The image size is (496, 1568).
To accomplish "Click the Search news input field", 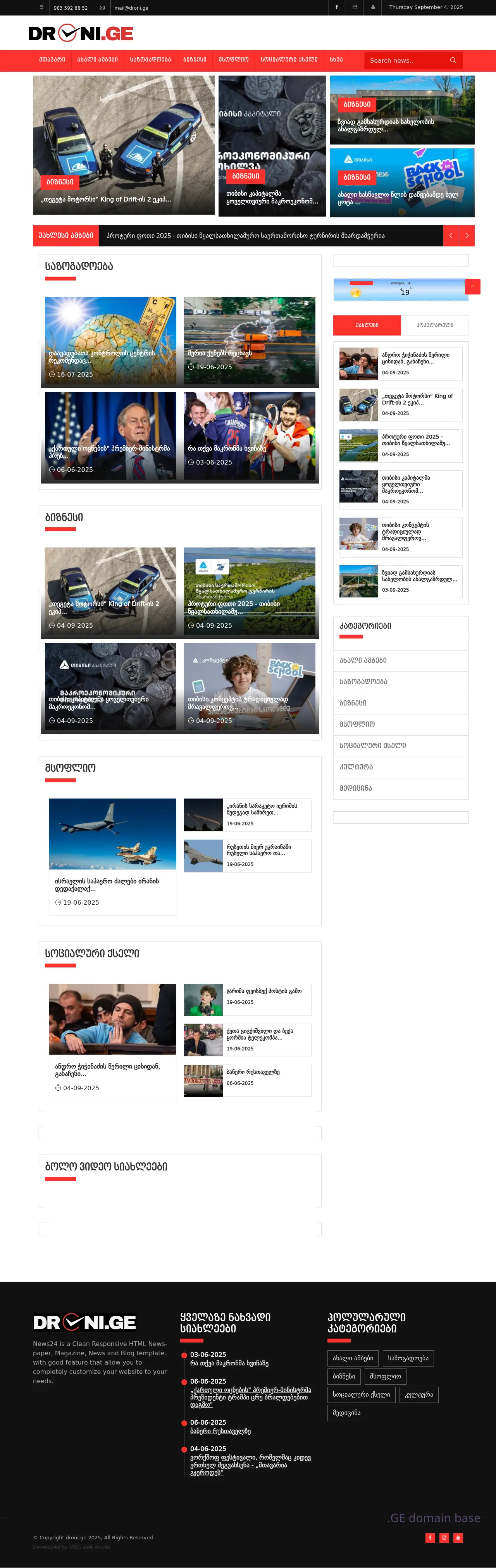I will click(405, 60).
